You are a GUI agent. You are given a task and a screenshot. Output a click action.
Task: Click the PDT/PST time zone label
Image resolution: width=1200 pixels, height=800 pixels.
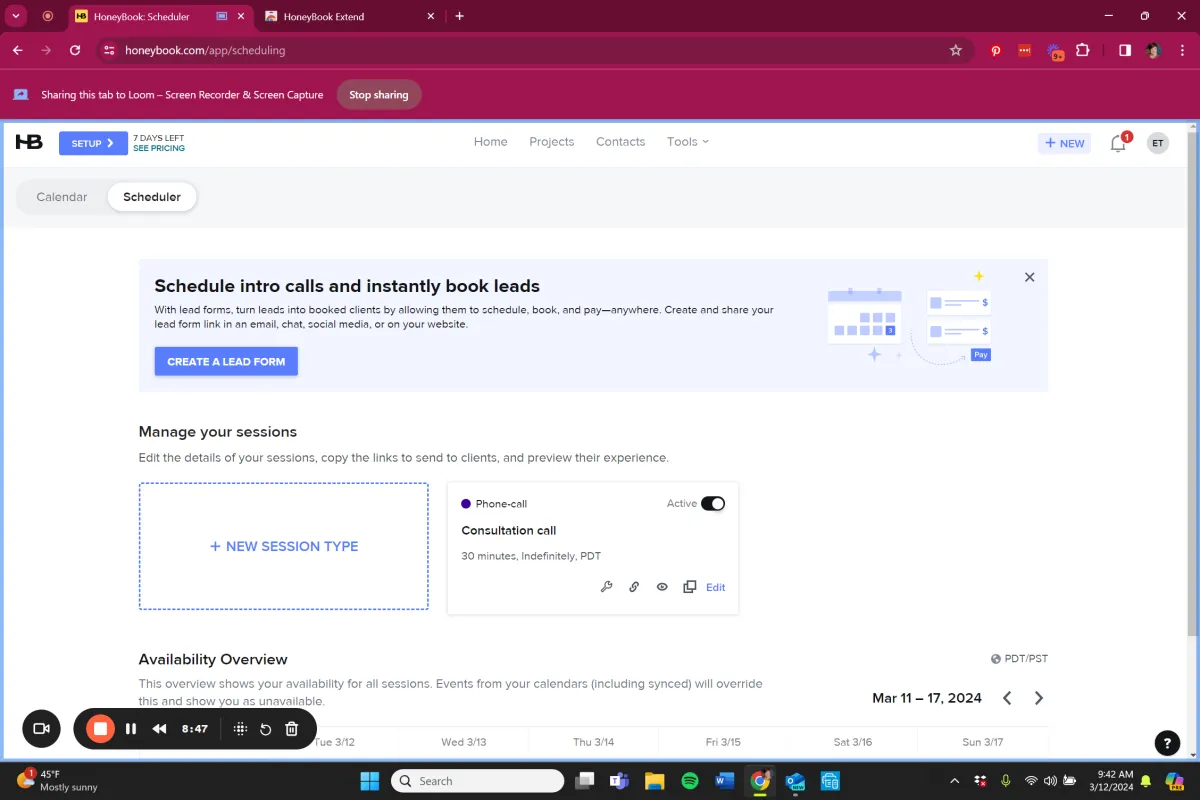pyautogui.click(x=1019, y=659)
